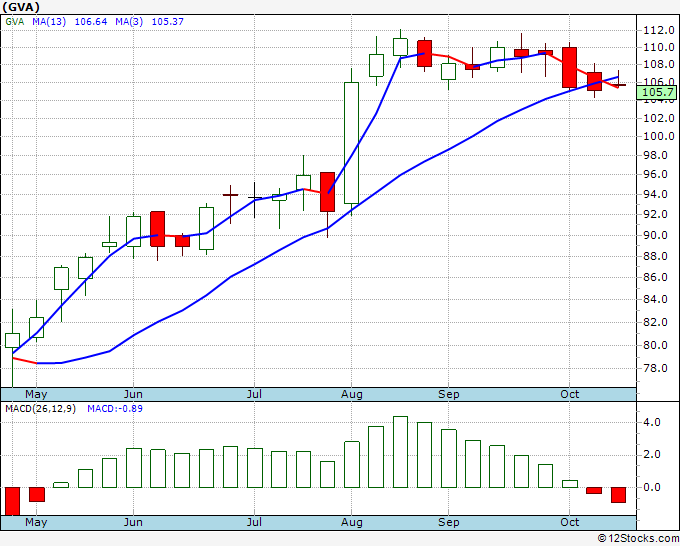Click Aug on the price chart time axis
The width and height of the screenshot is (680, 546).
tap(352, 394)
